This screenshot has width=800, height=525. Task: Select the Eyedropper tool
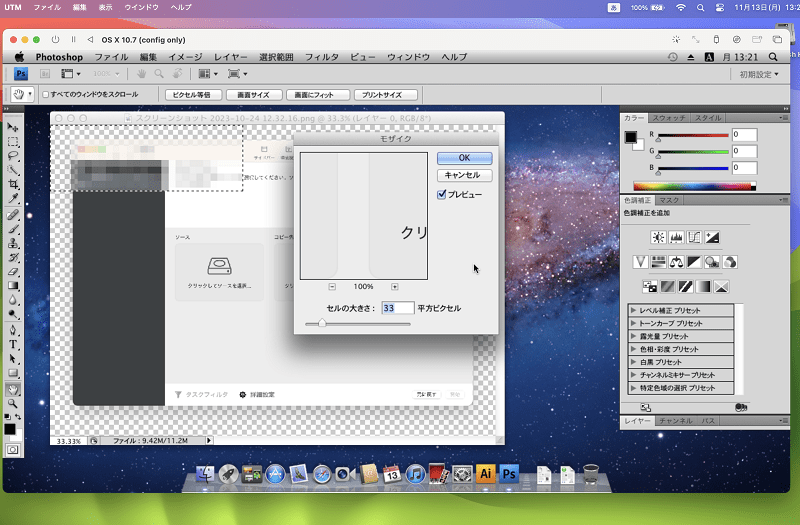(x=13, y=198)
